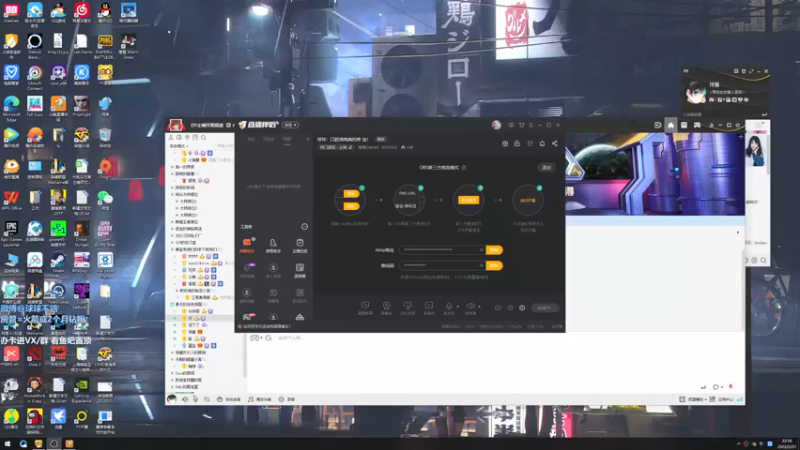
Task: Open the filter dropdown in the streaming app title bar
Action: (x=521, y=125)
